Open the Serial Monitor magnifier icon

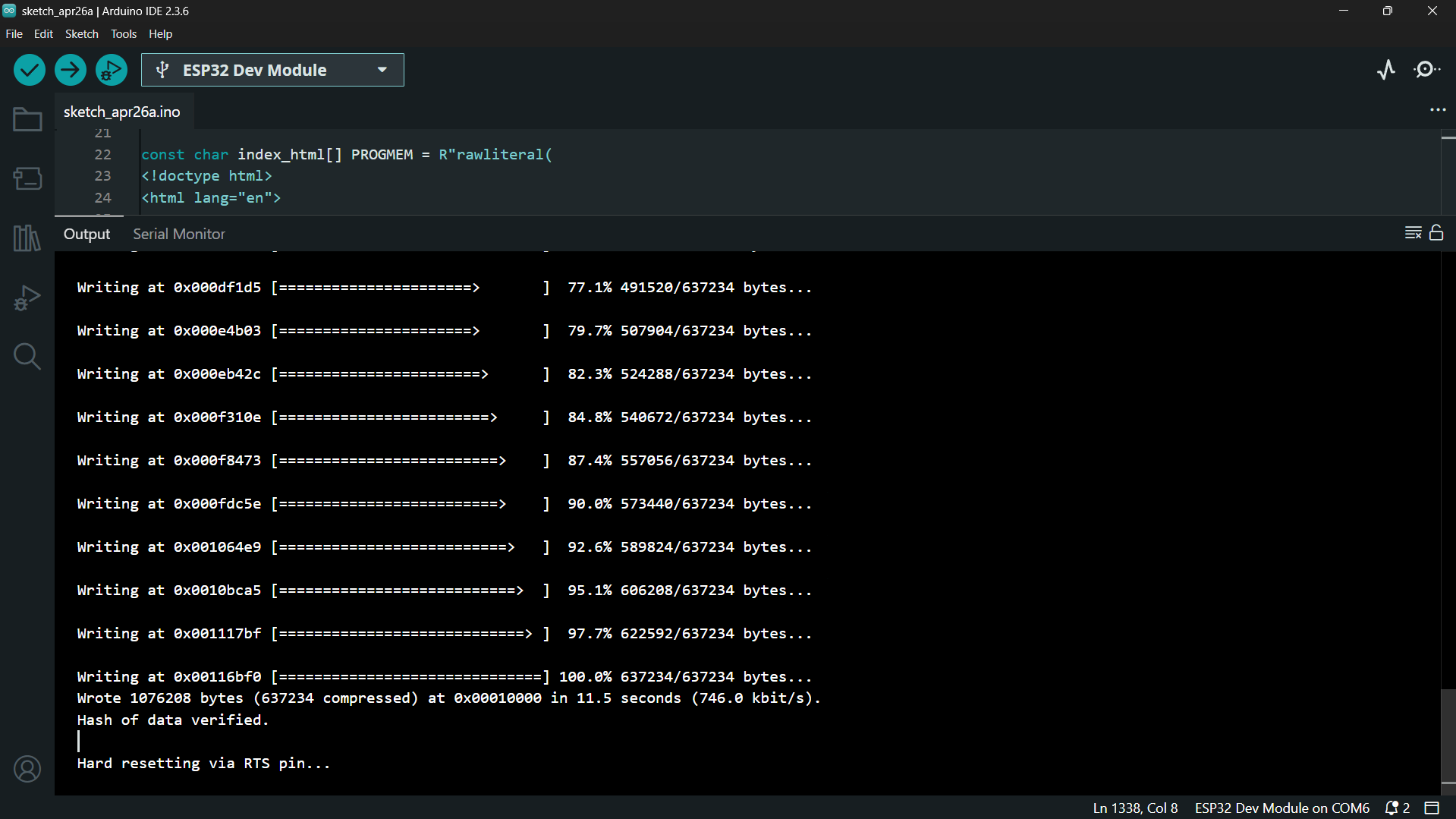[x=1427, y=70]
